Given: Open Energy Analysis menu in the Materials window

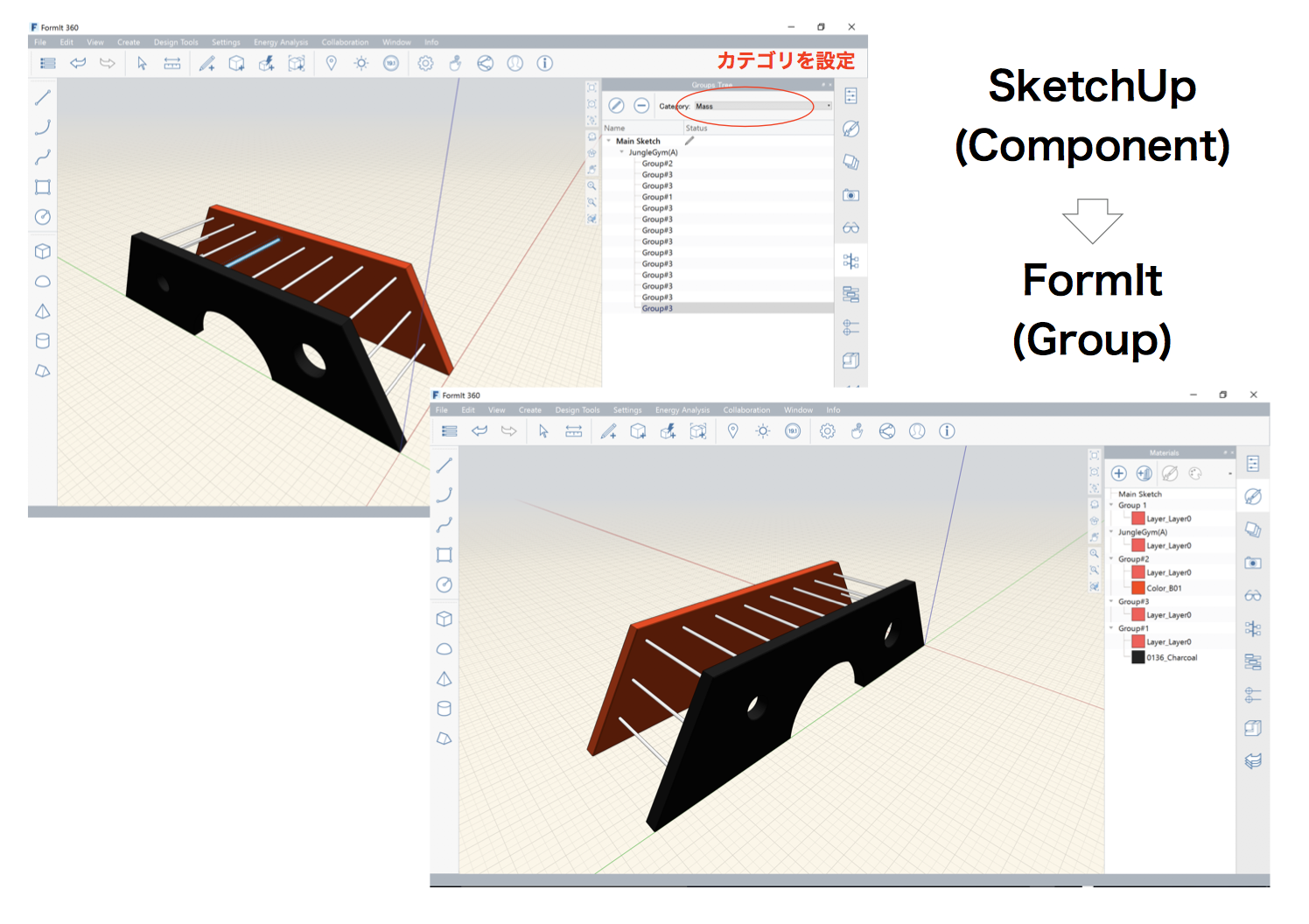Looking at the screenshot, I should (x=682, y=409).
